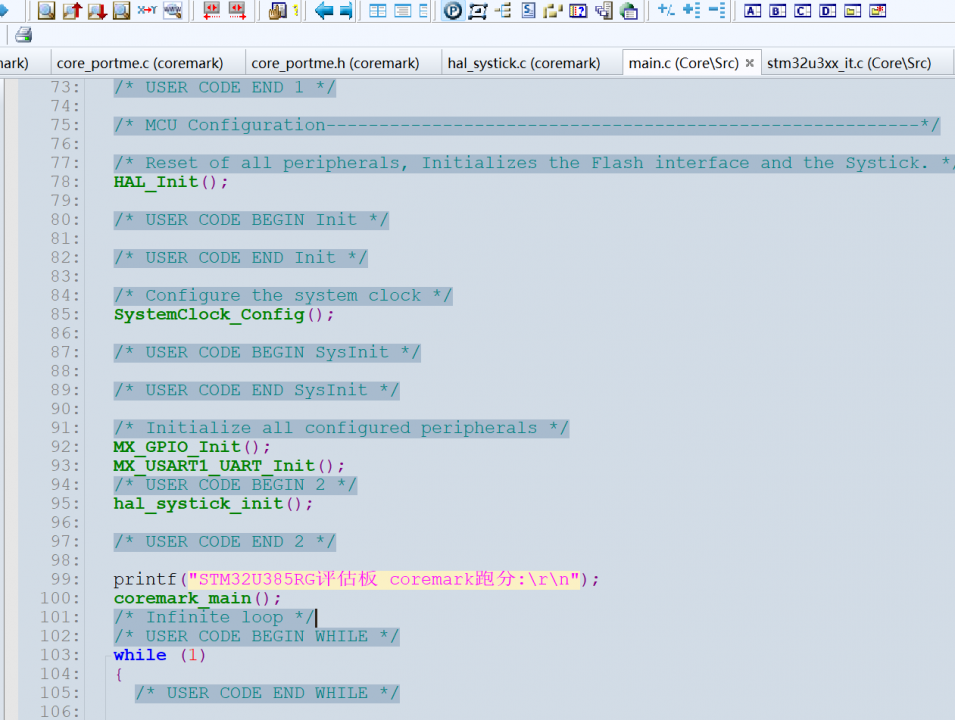Click coremark_main() on line 100
The width and height of the screenshot is (955, 720).
(x=197, y=598)
